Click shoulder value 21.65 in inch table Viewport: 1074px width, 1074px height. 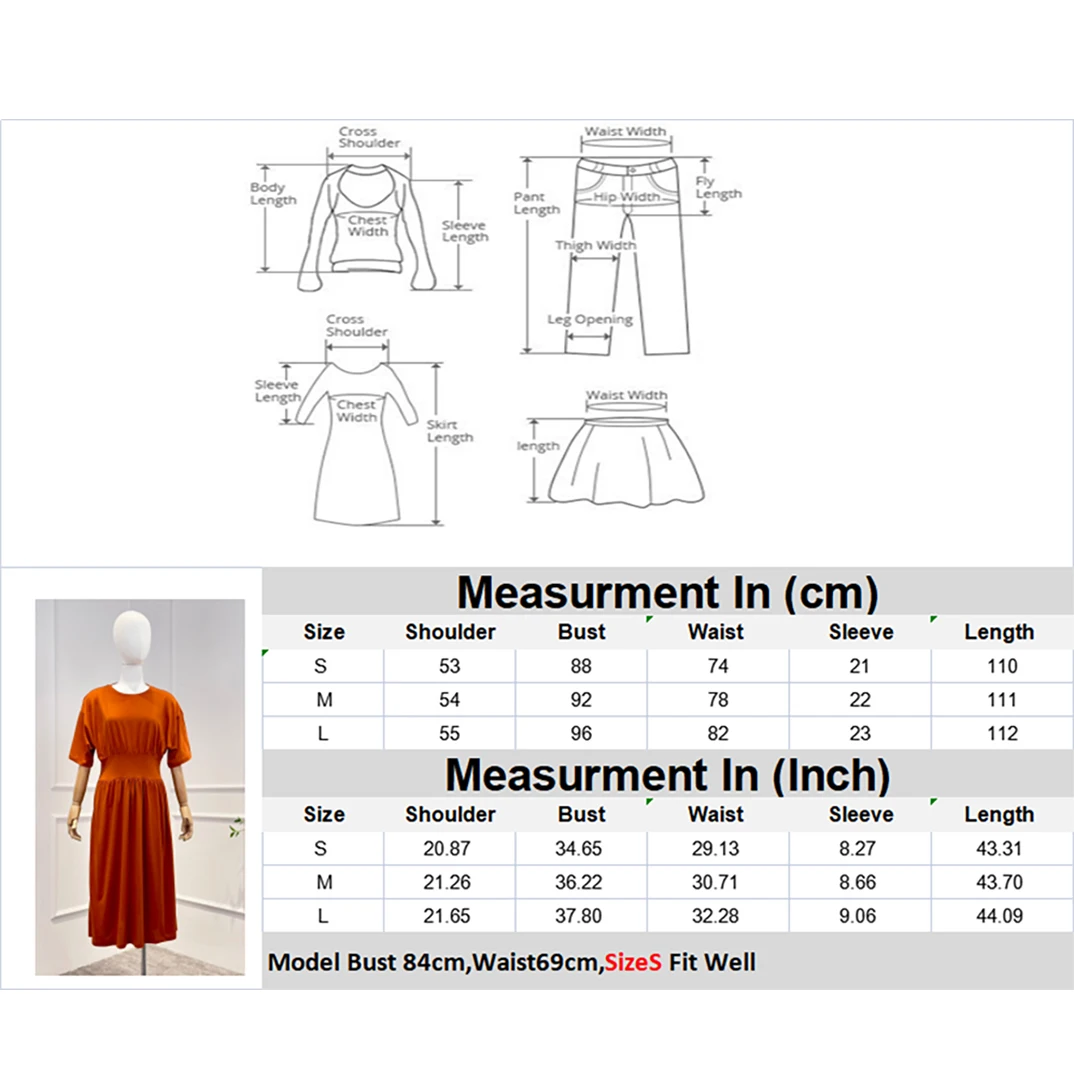[x=447, y=915]
